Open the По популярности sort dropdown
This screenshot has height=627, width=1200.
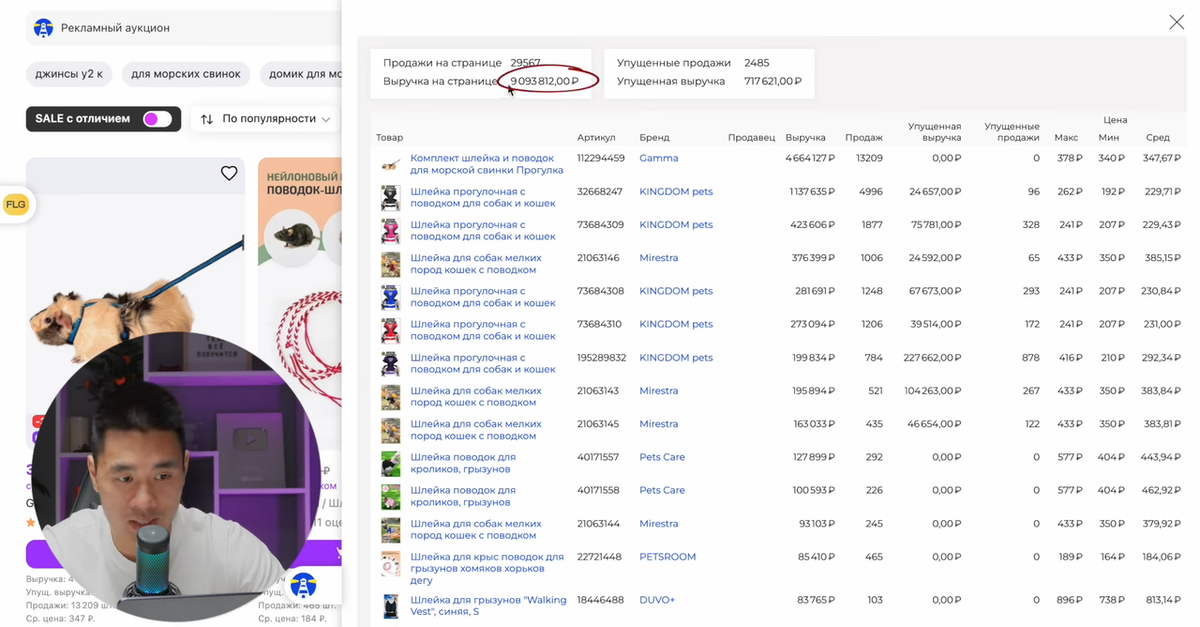click(276, 119)
